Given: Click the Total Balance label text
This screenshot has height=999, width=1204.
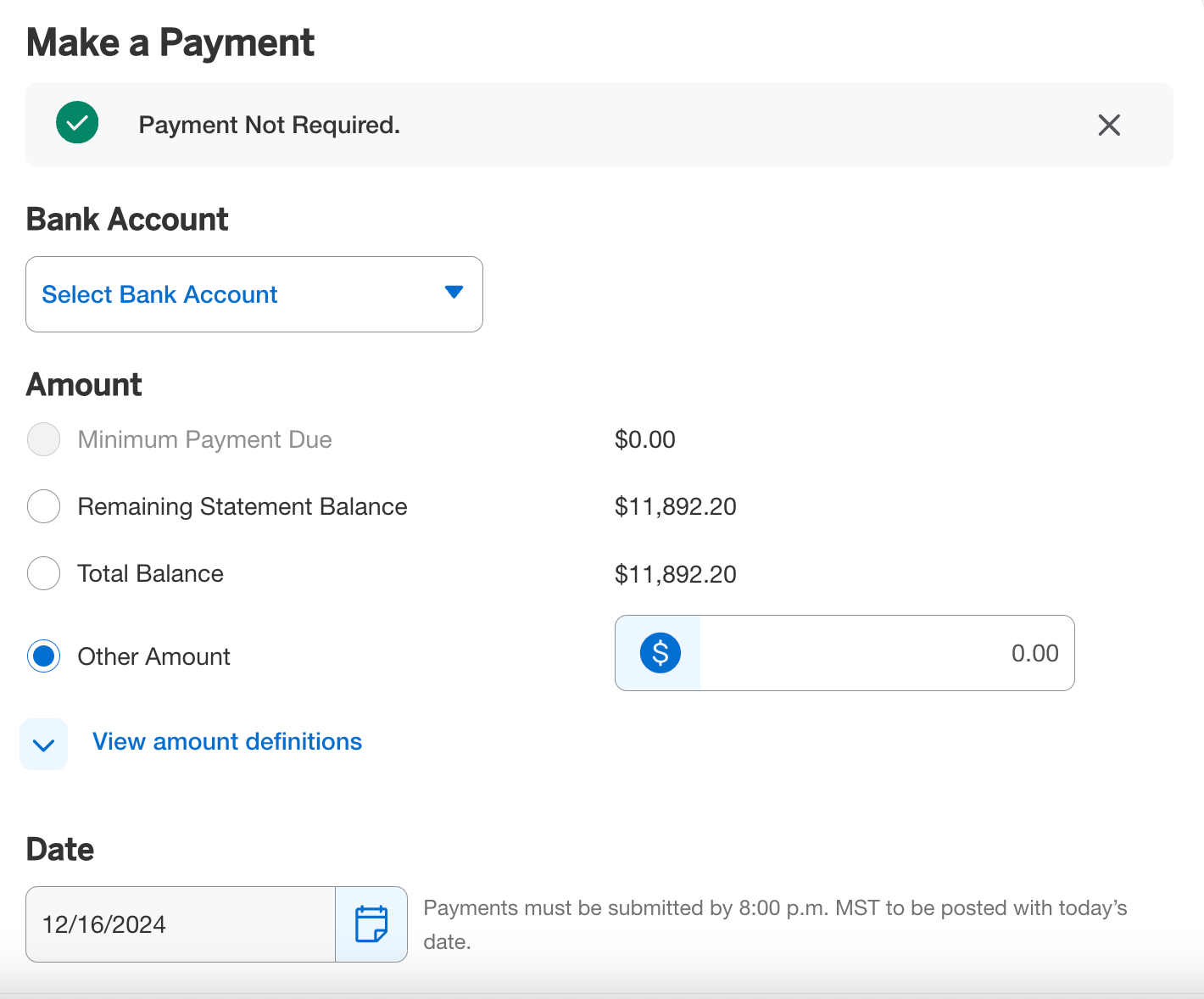Looking at the screenshot, I should [x=151, y=573].
